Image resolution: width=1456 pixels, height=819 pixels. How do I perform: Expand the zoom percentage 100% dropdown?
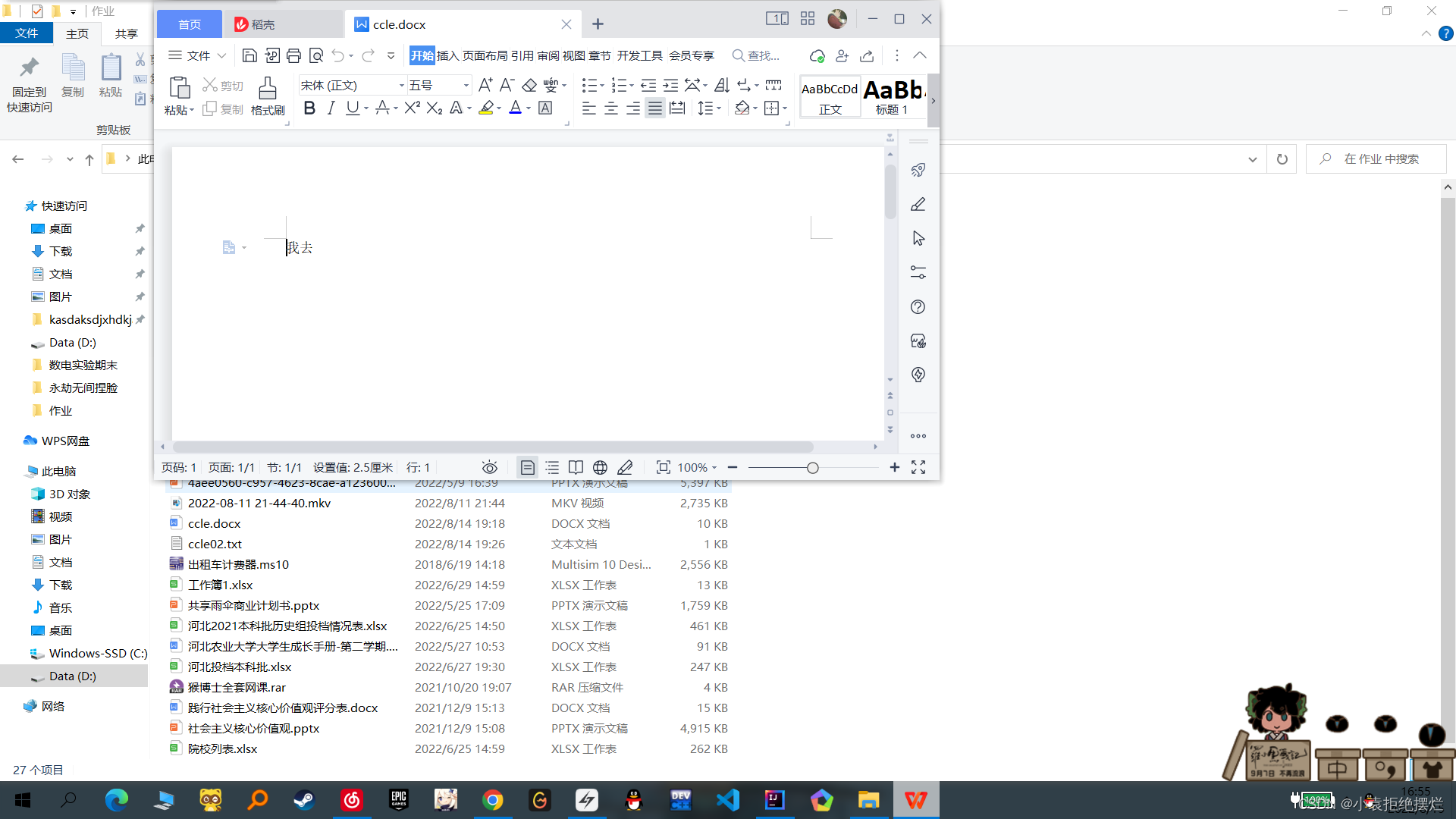tap(697, 467)
